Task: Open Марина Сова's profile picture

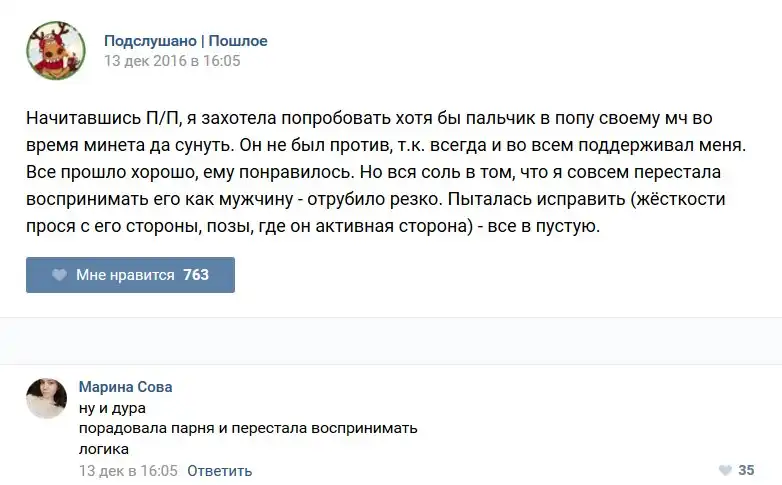Action: 46,398
